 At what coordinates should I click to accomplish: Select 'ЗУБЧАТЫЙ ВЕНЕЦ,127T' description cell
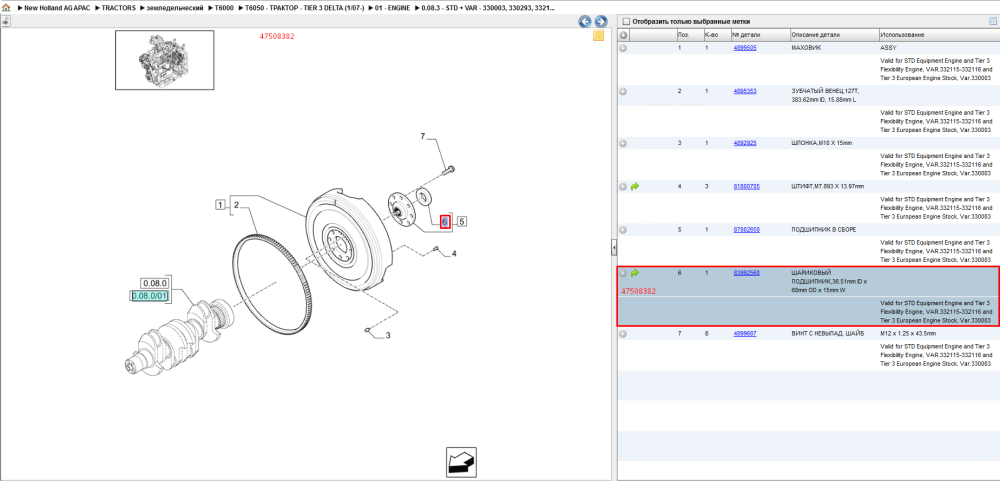point(827,95)
